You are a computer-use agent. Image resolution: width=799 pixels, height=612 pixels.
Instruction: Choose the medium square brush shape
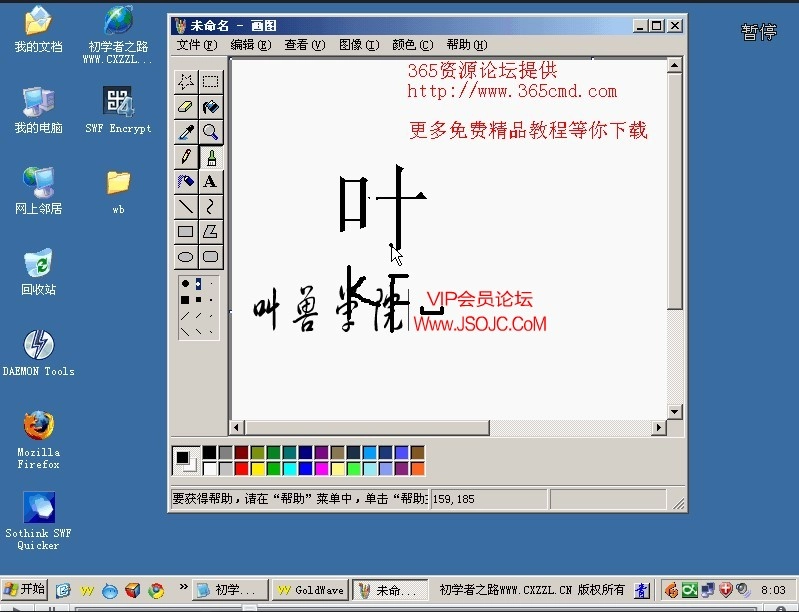198,300
